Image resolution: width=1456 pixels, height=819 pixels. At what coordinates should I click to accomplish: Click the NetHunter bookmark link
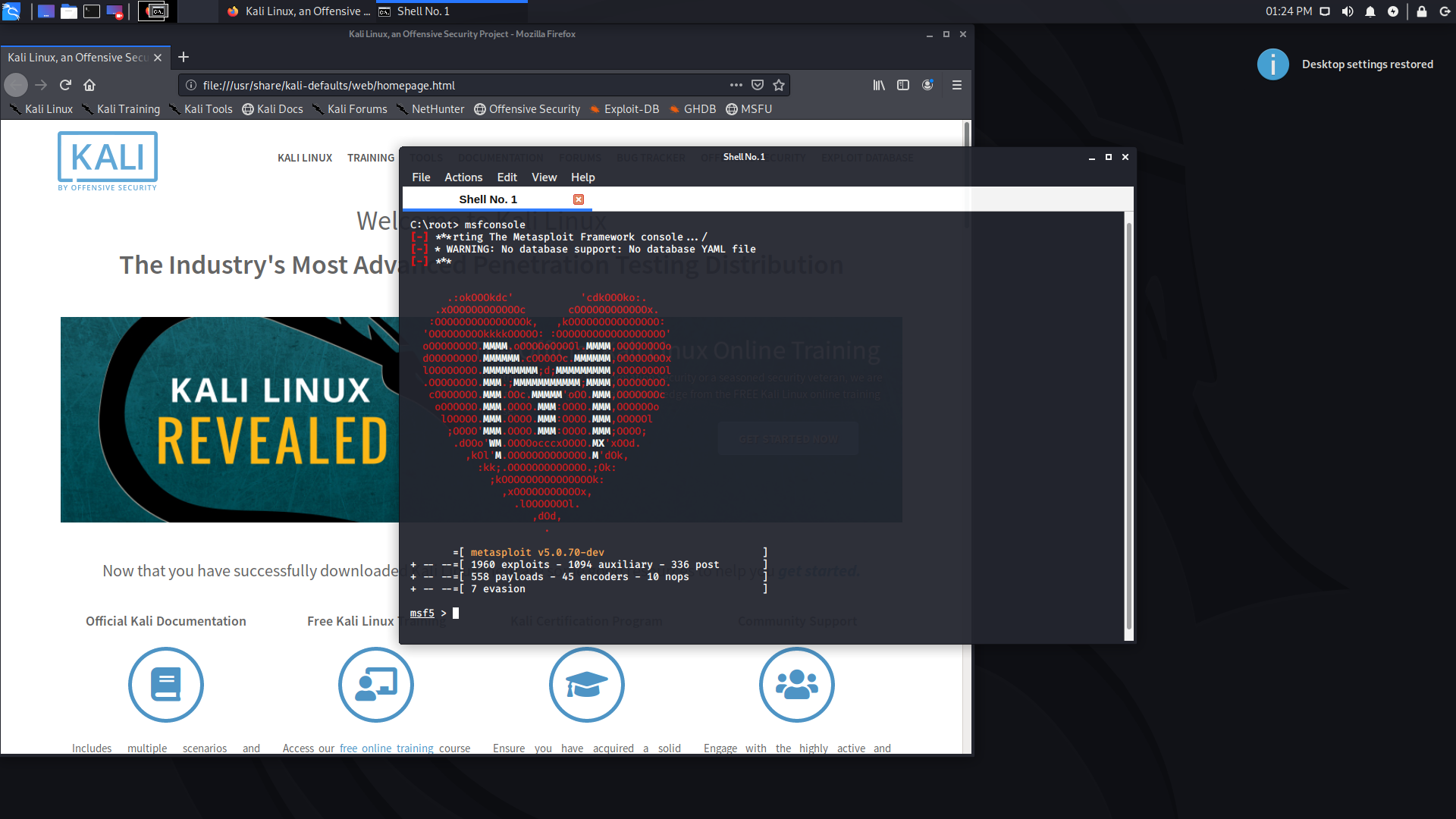[438, 108]
